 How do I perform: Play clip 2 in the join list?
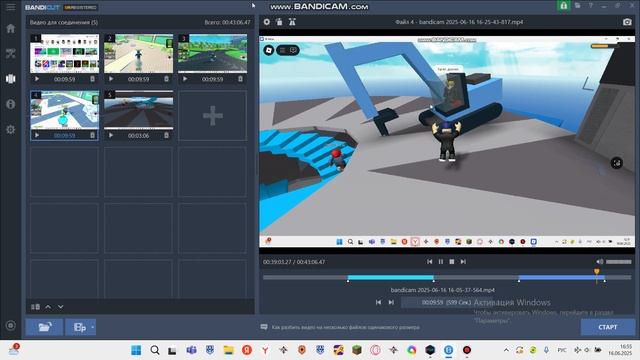[111, 79]
